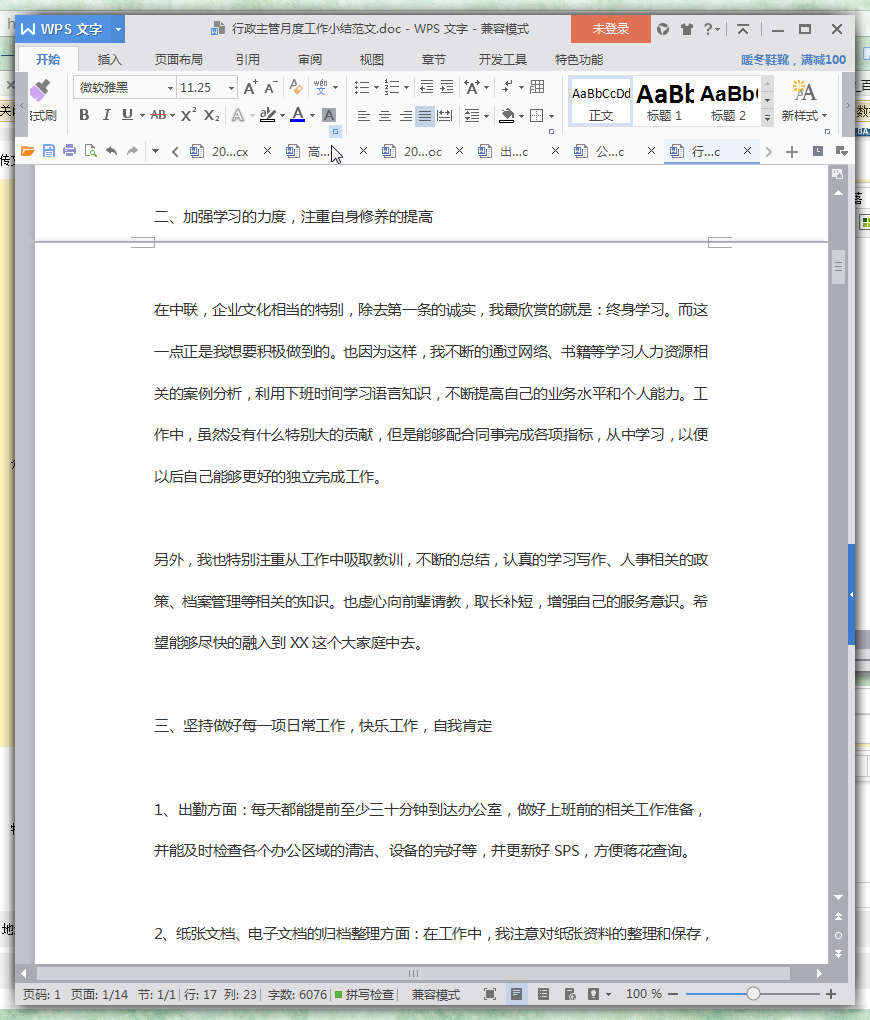The height and width of the screenshot is (1020, 870).
Task: Expand the borders dropdown arrow
Action: 551,116
